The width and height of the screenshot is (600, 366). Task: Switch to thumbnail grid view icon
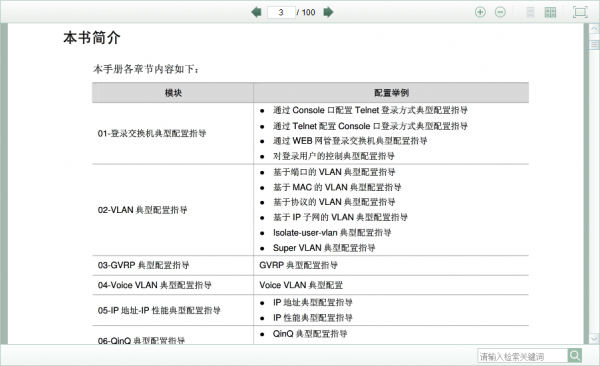point(550,12)
